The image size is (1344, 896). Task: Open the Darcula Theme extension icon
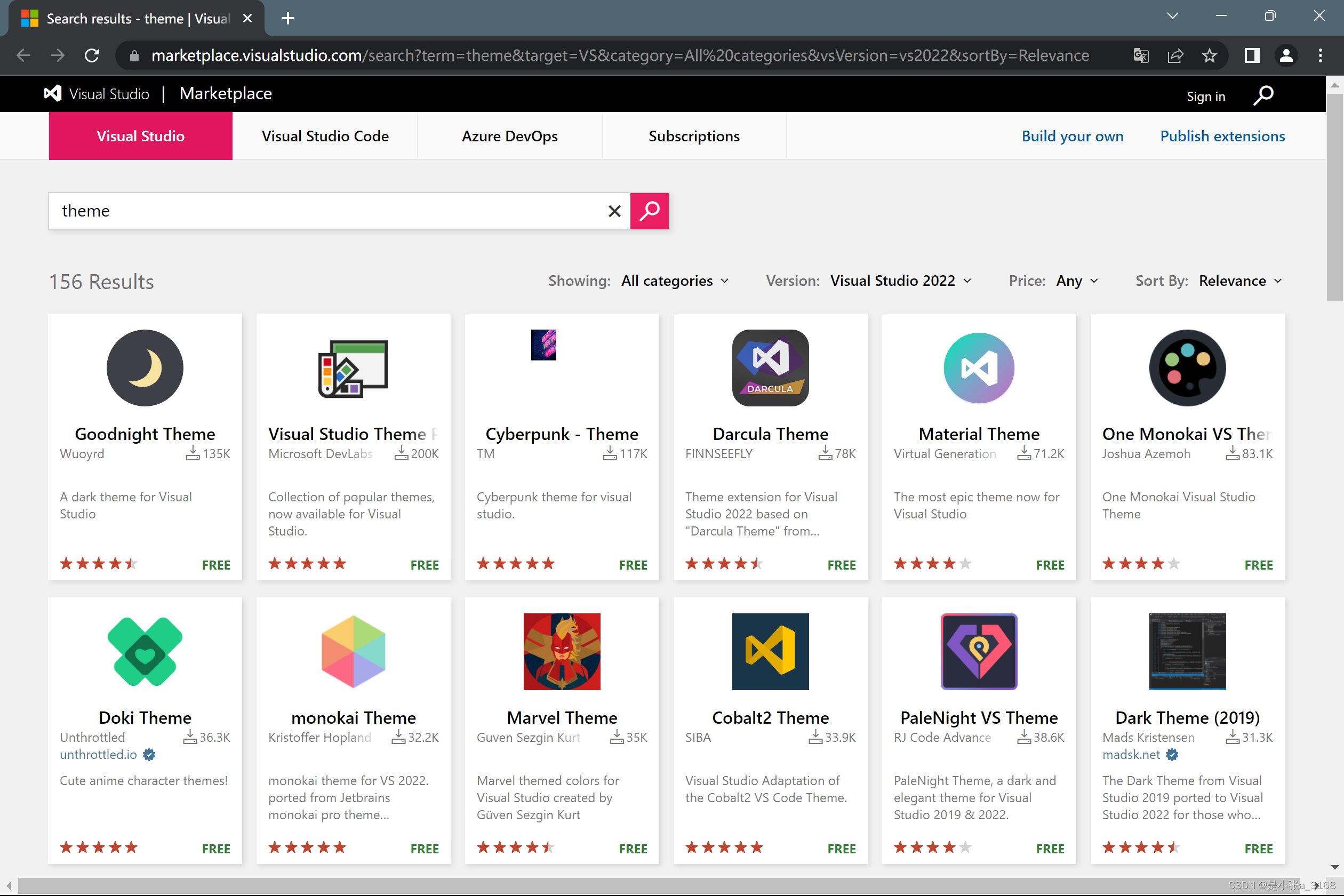click(770, 367)
